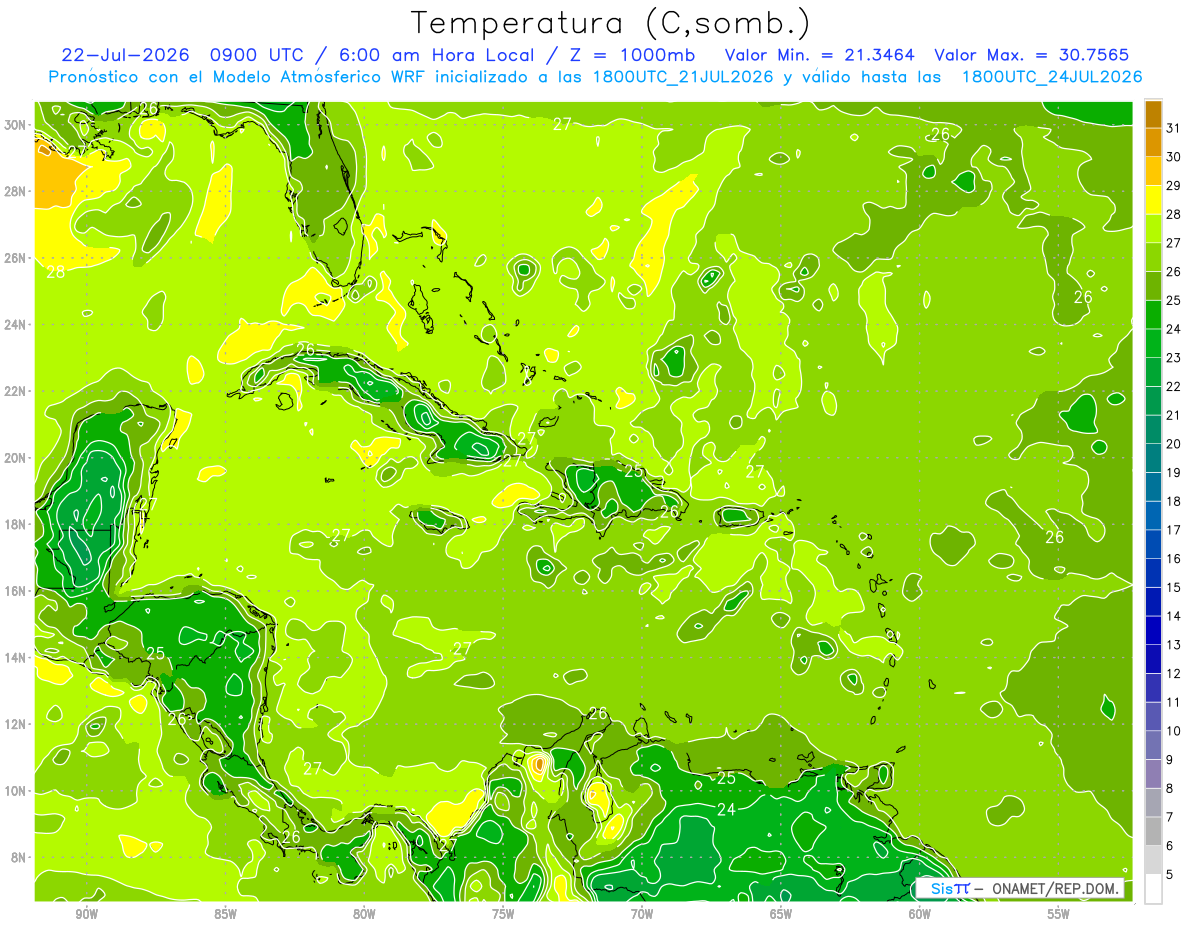Image resolution: width=1200 pixels, height=927 pixels.
Task: Click the 24N latitude label
Action: [x=17, y=324]
